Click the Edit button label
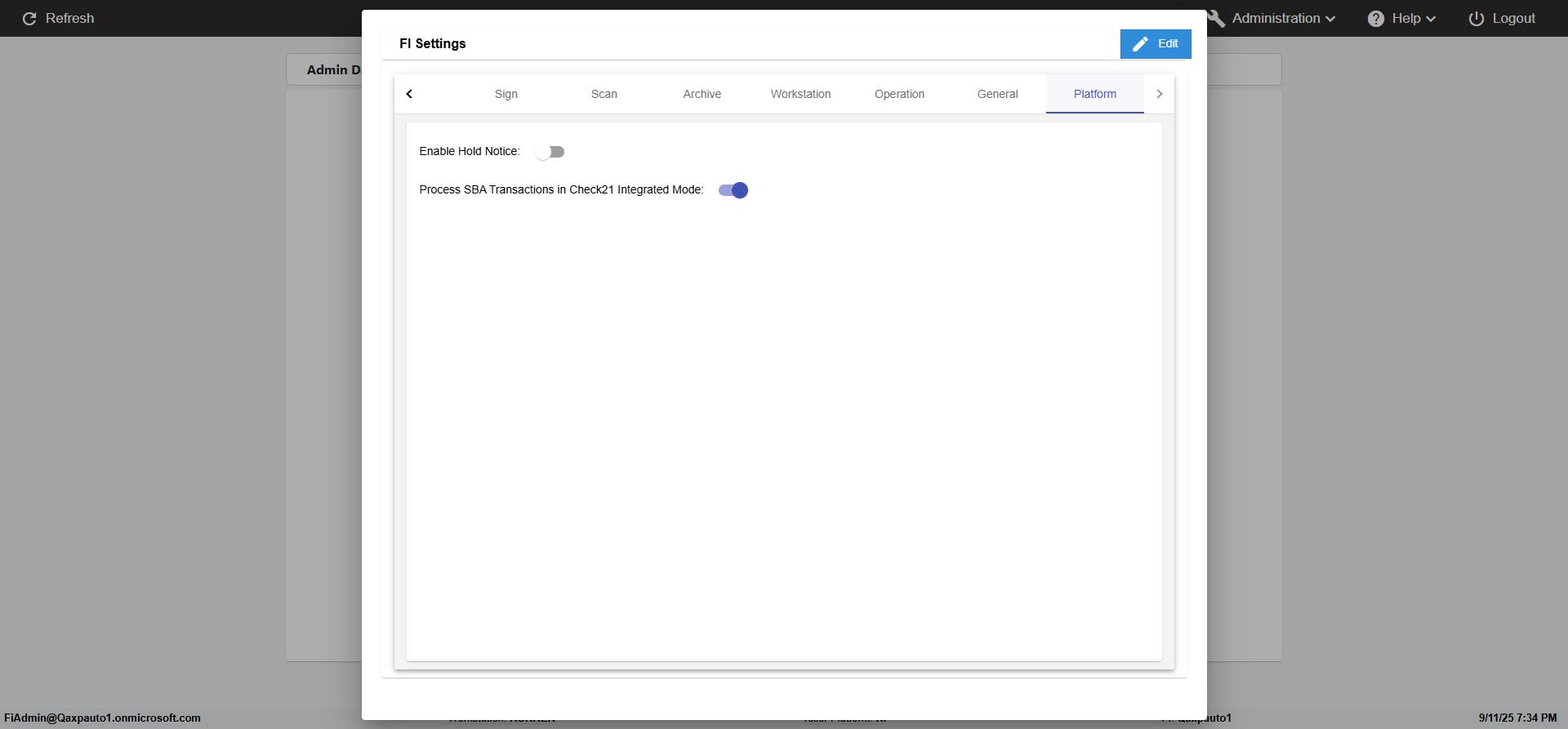Image resolution: width=1568 pixels, height=729 pixels. point(1168,43)
